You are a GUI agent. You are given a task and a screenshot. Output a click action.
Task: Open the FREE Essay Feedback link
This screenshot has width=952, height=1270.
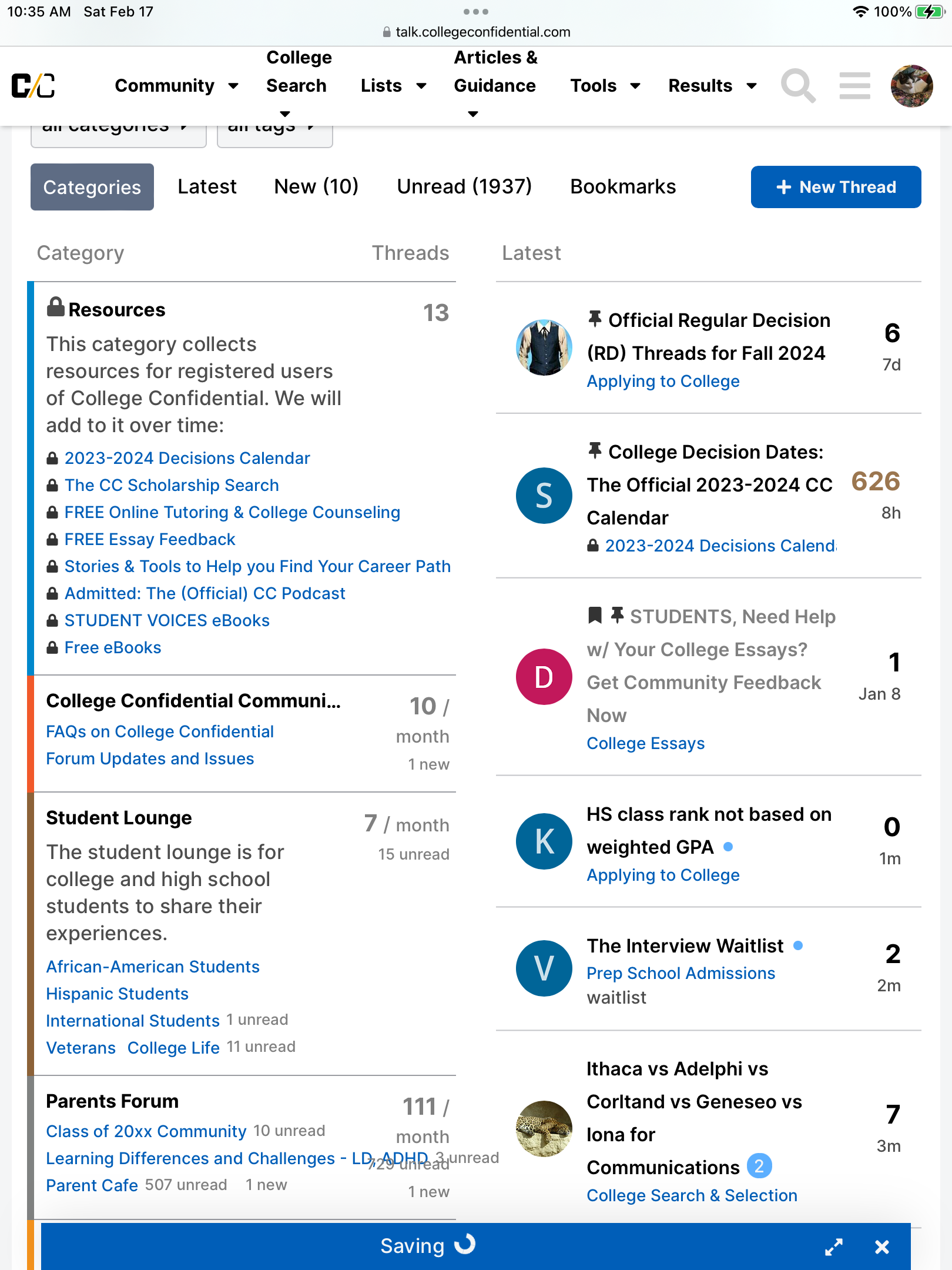[x=150, y=539]
